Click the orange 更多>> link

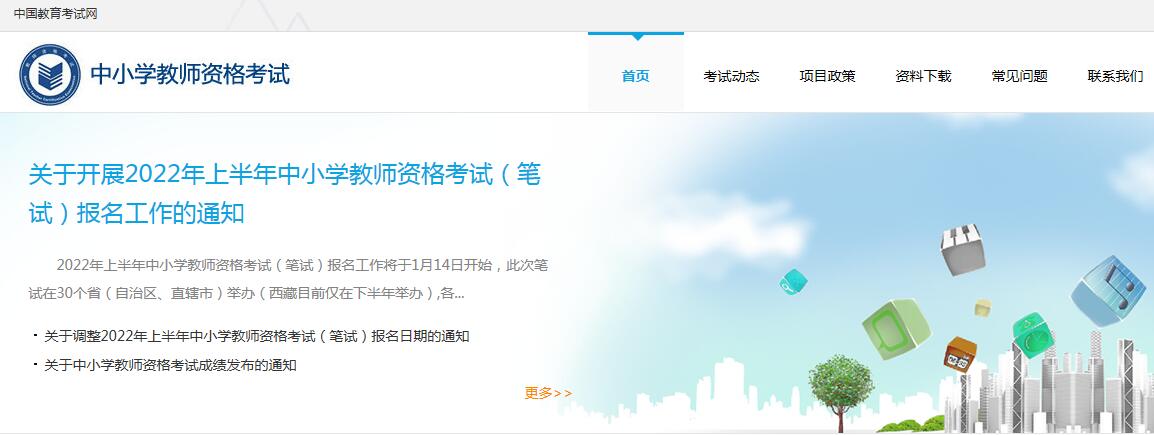point(548,393)
